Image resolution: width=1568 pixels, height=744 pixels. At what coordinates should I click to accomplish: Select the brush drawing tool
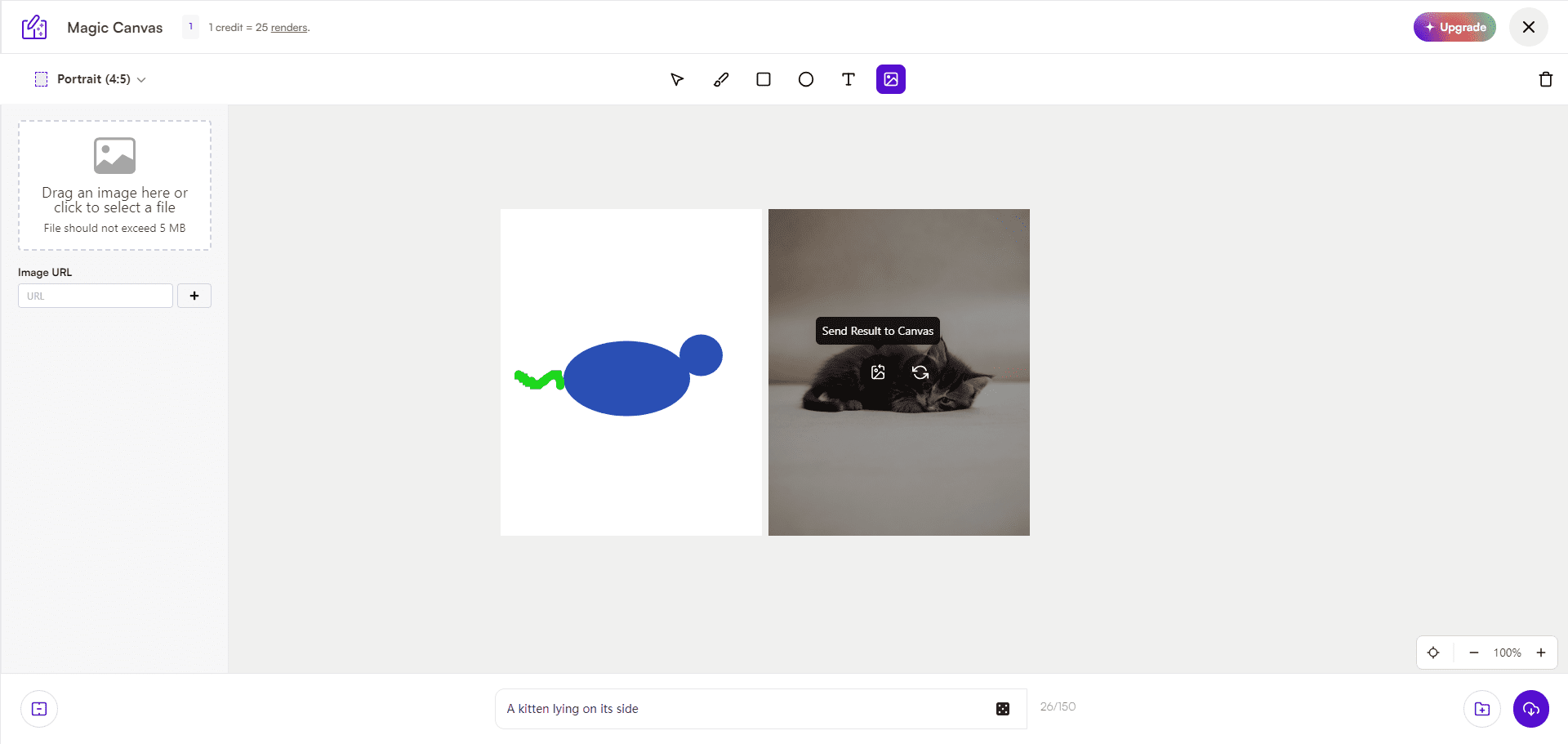[x=721, y=79]
